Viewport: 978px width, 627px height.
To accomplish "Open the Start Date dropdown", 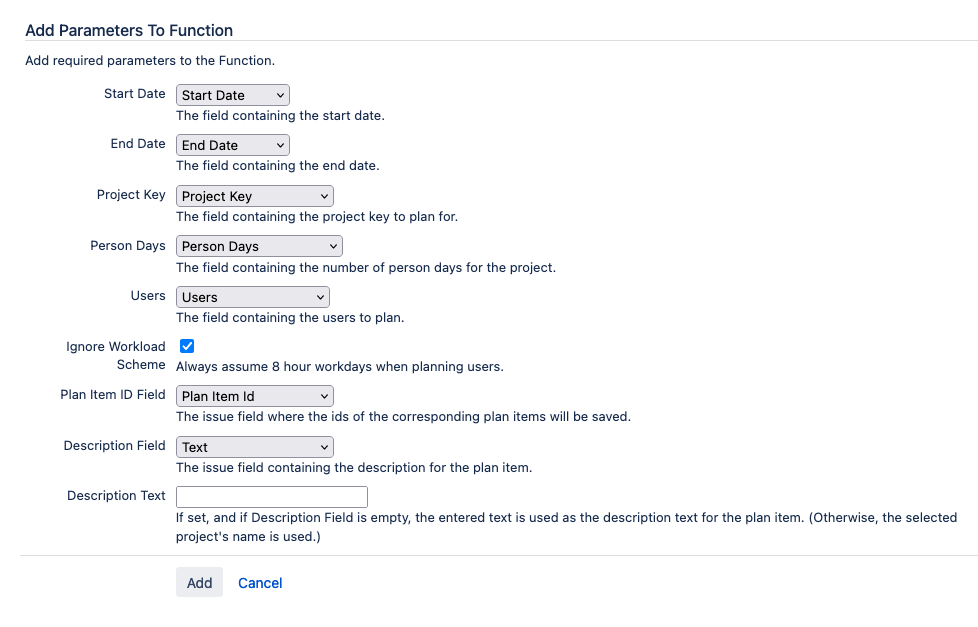I will [x=233, y=95].
